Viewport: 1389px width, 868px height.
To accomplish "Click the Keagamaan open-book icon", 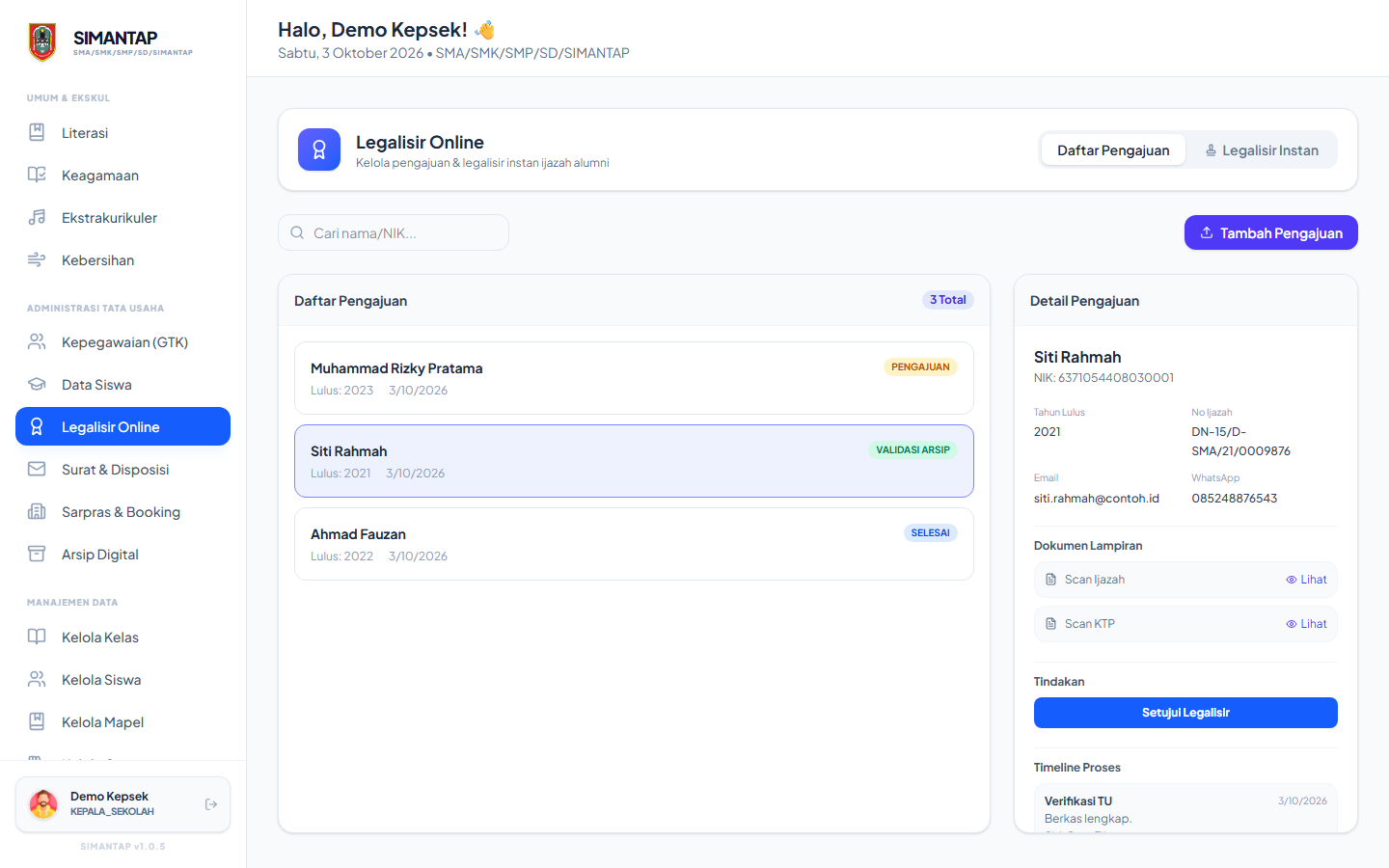I will click(37, 176).
